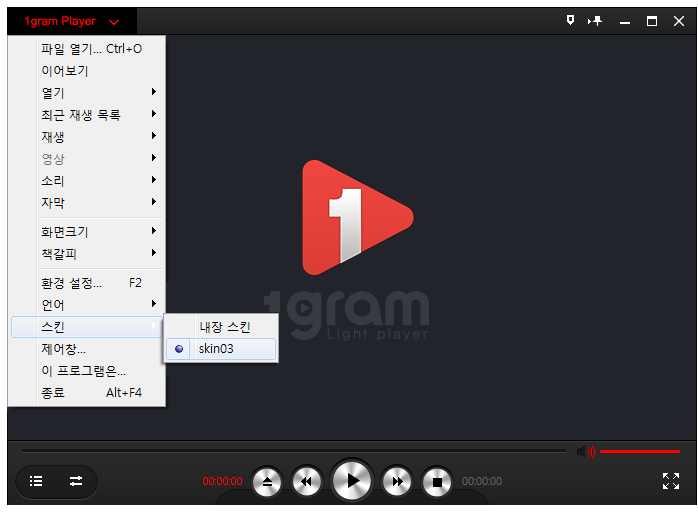The height and width of the screenshot is (513, 698).
Task: Expand the 최근 재생 목록 submenu
Action: click(x=87, y=114)
